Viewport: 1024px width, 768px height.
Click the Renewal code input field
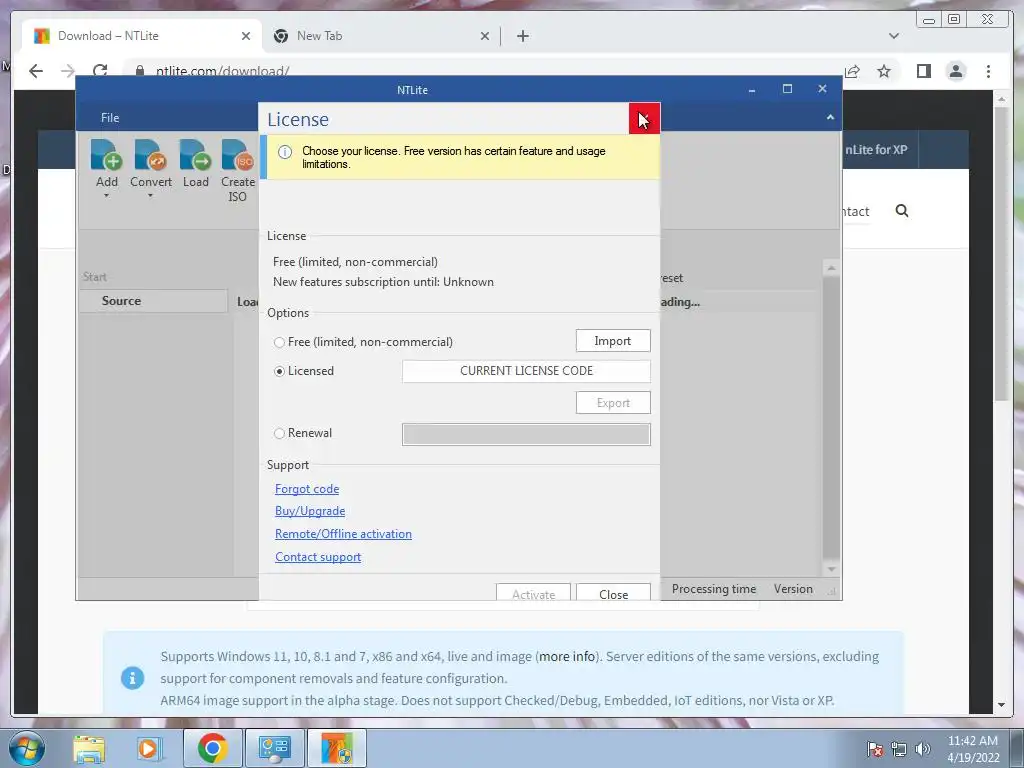pyautogui.click(x=526, y=434)
